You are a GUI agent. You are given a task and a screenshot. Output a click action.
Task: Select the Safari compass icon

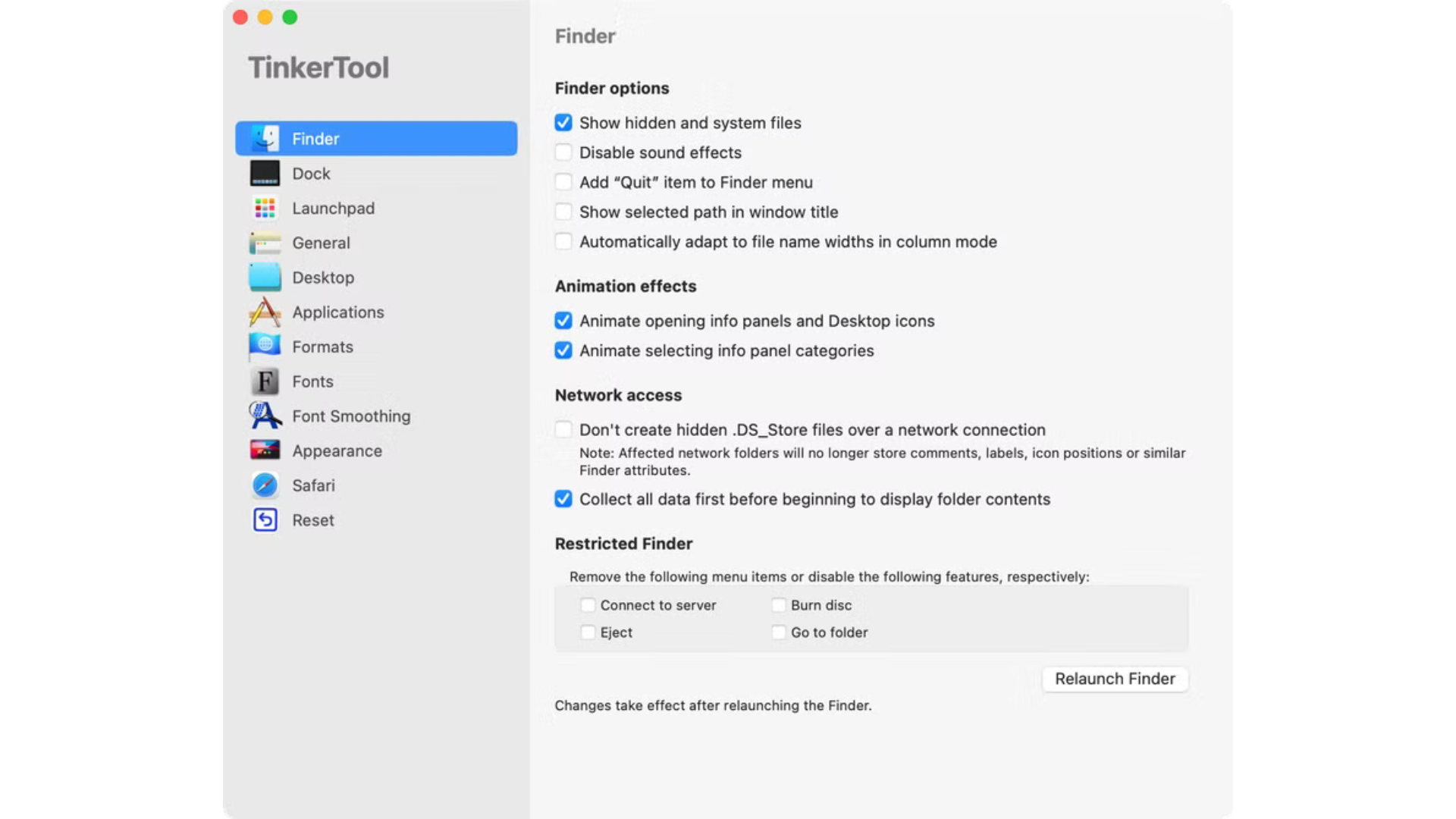(265, 485)
